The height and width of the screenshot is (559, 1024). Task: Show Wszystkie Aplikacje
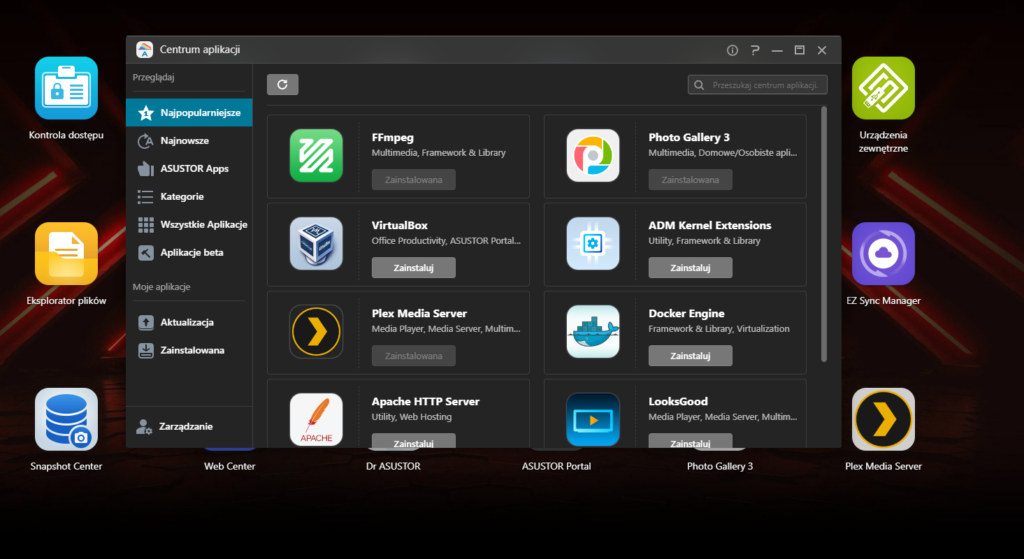[189, 225]
